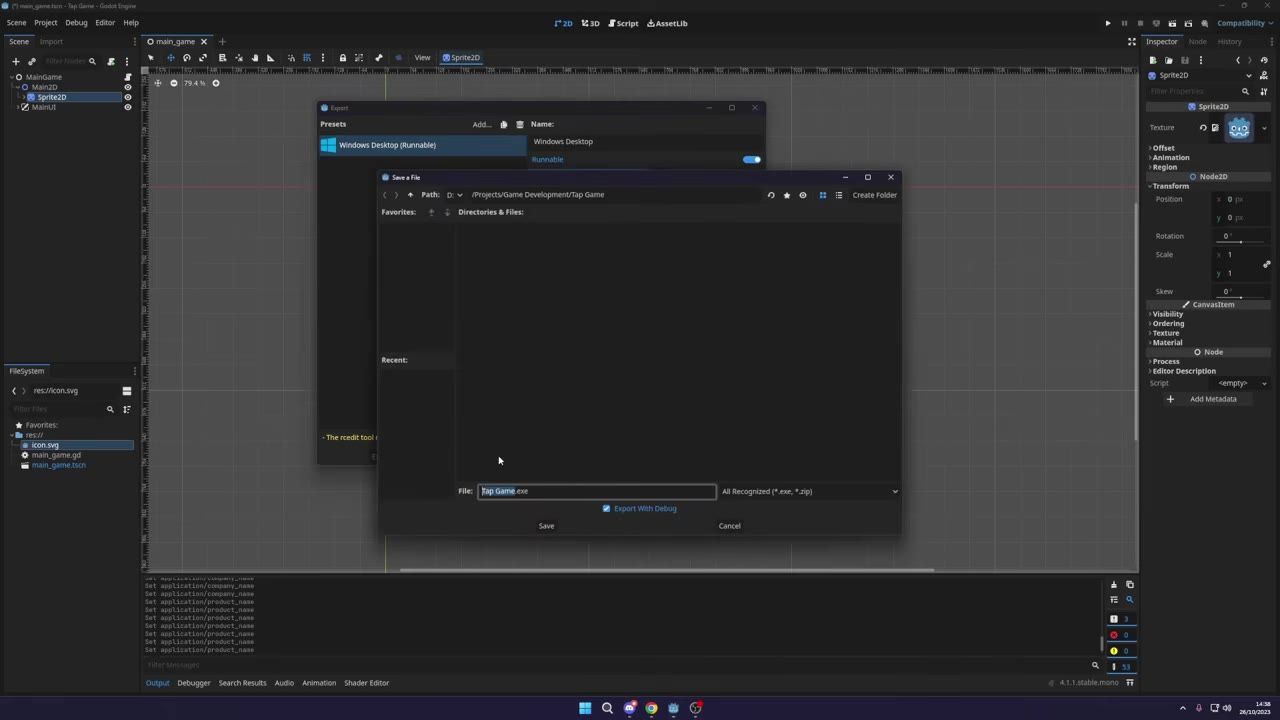The width and height of the screenshot is (1280, 720).
Task: Select the Scale mode tool in viewport toolbar
Action: (x=203, y=57)
